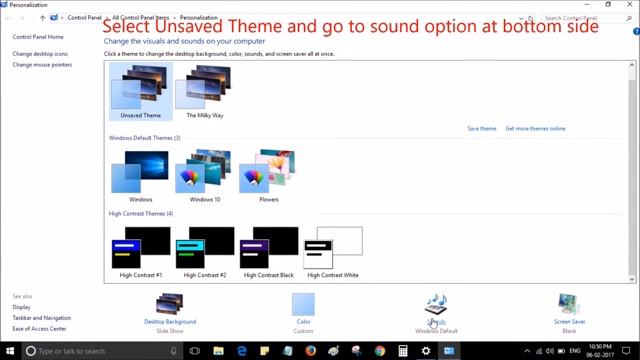
Task: Open Action Center notifications
Action: click(x=626, y=351)
